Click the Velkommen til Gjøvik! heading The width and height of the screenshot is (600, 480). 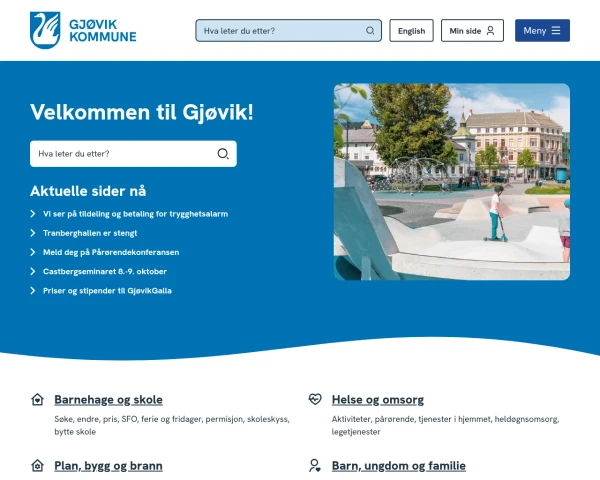click(x=142, y=112)
